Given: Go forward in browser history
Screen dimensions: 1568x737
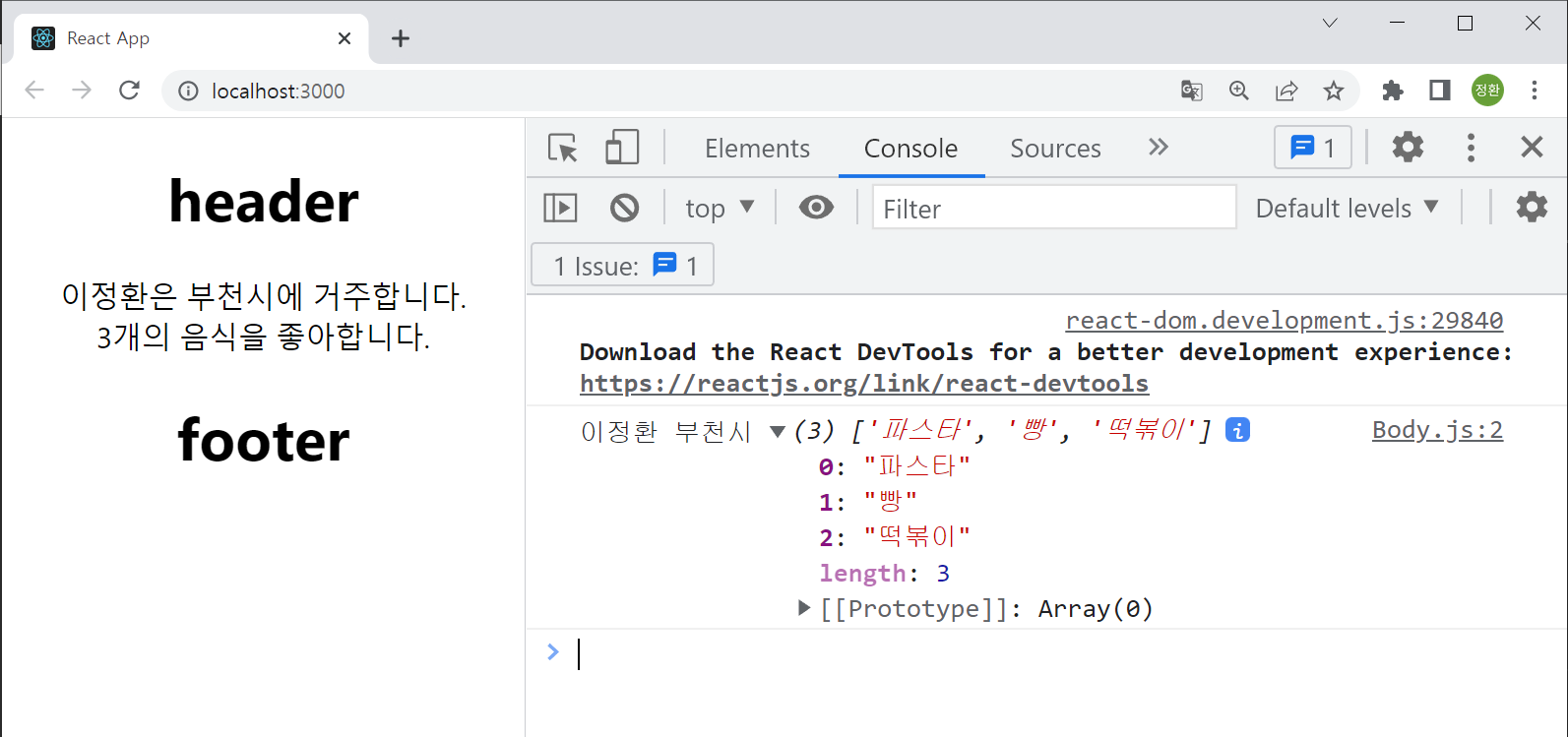Looking at the screenshot, I should pyautogui.click(x=82, y=91).
